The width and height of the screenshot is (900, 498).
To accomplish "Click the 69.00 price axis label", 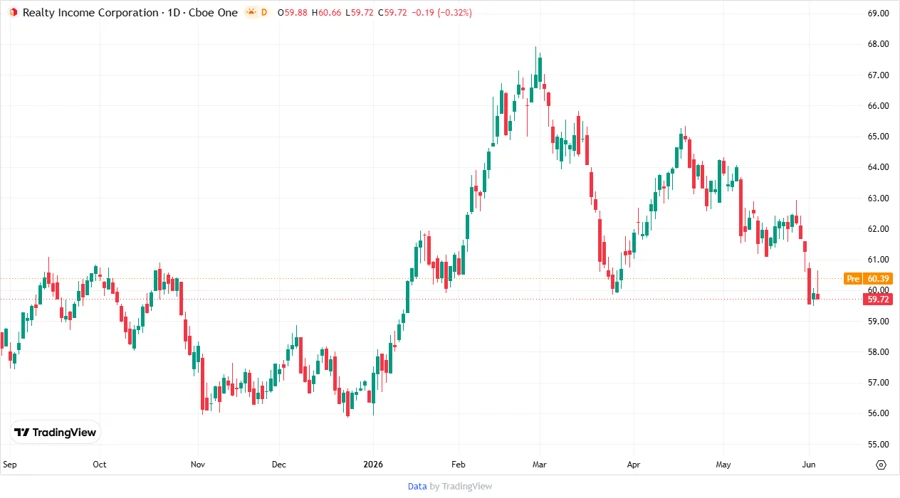I will 878,13.
